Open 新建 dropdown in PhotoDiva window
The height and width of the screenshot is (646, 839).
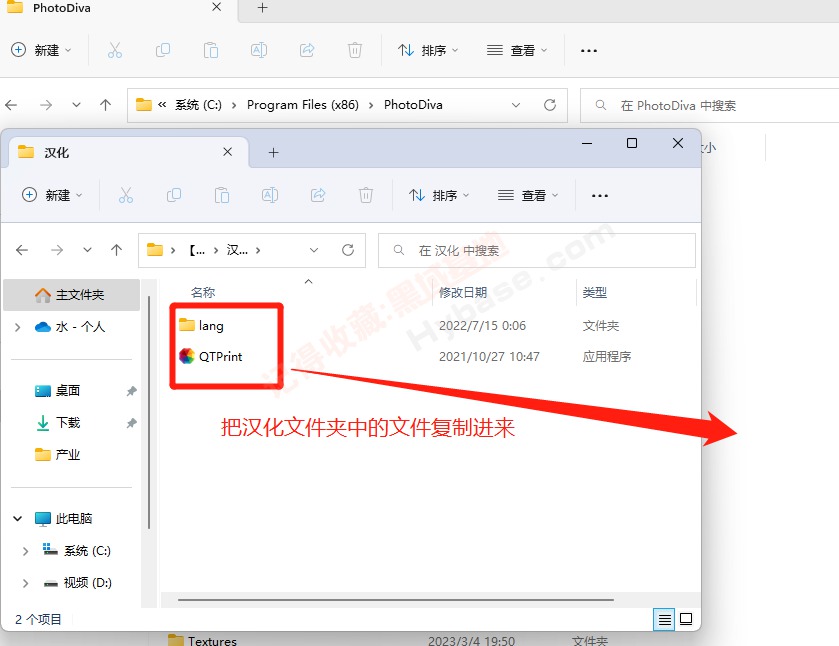point(41,50)
